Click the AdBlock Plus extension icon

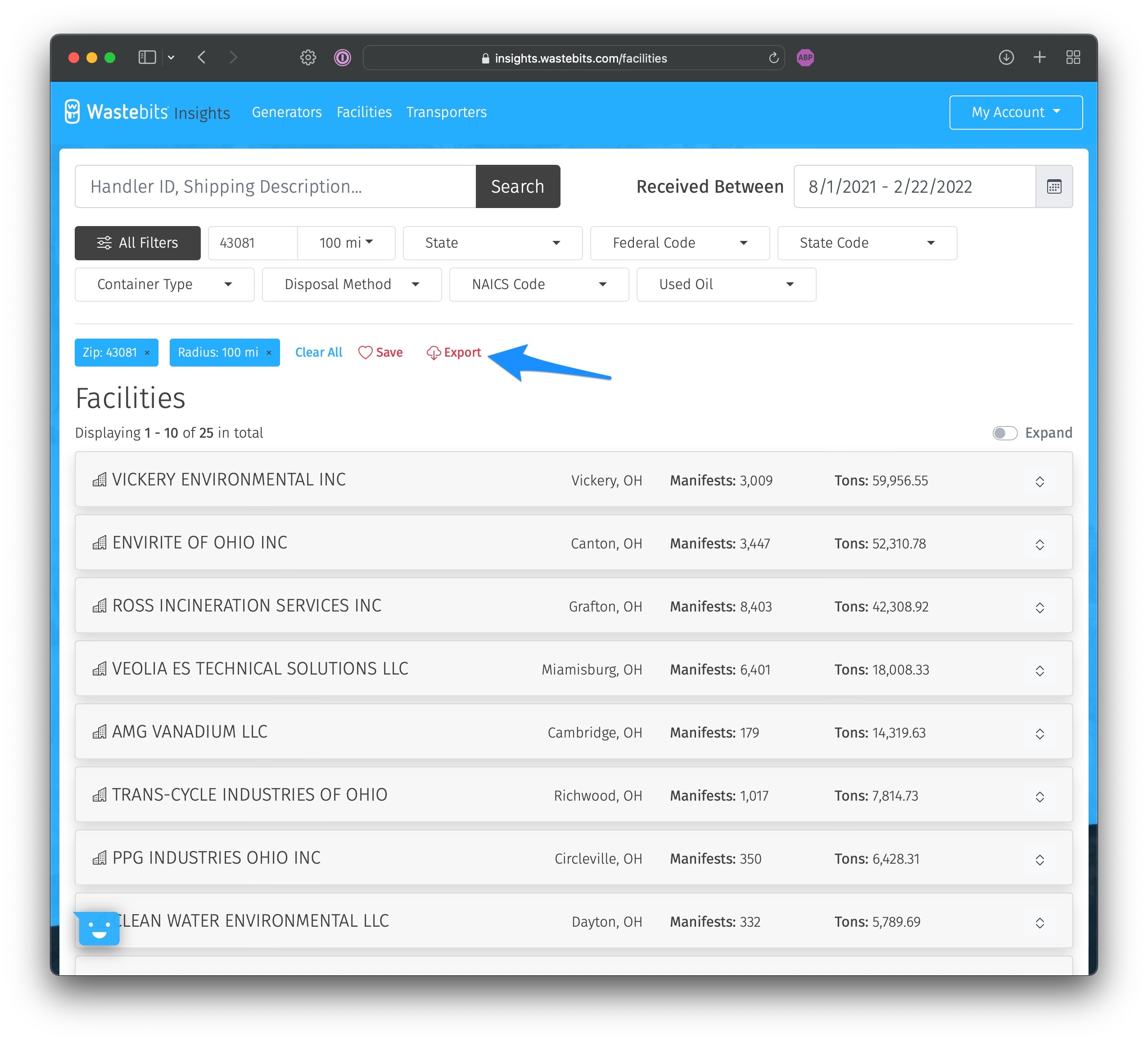click(805, 58)
